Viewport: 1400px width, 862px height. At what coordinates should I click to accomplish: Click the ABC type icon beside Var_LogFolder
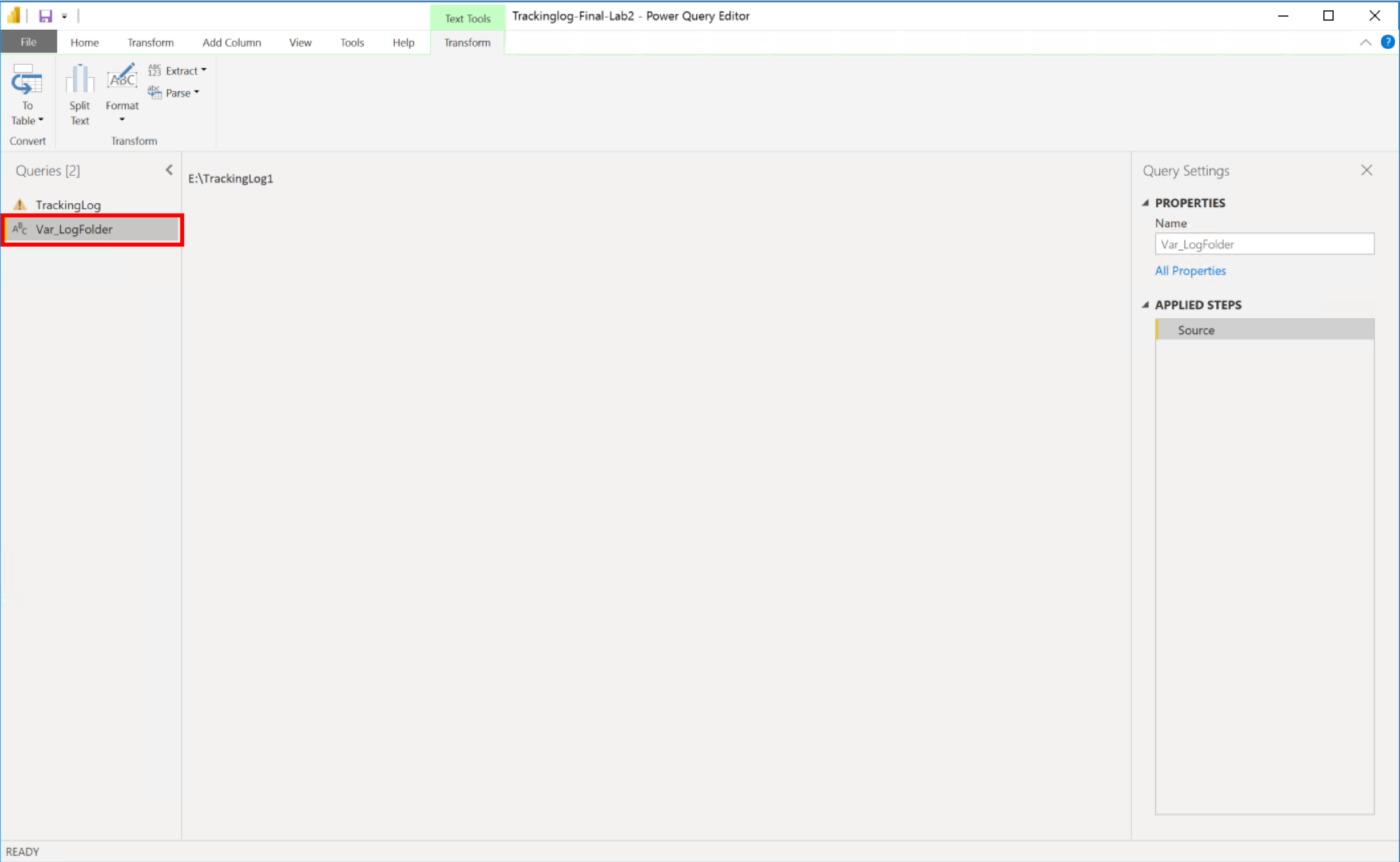(x=19, y=229)
